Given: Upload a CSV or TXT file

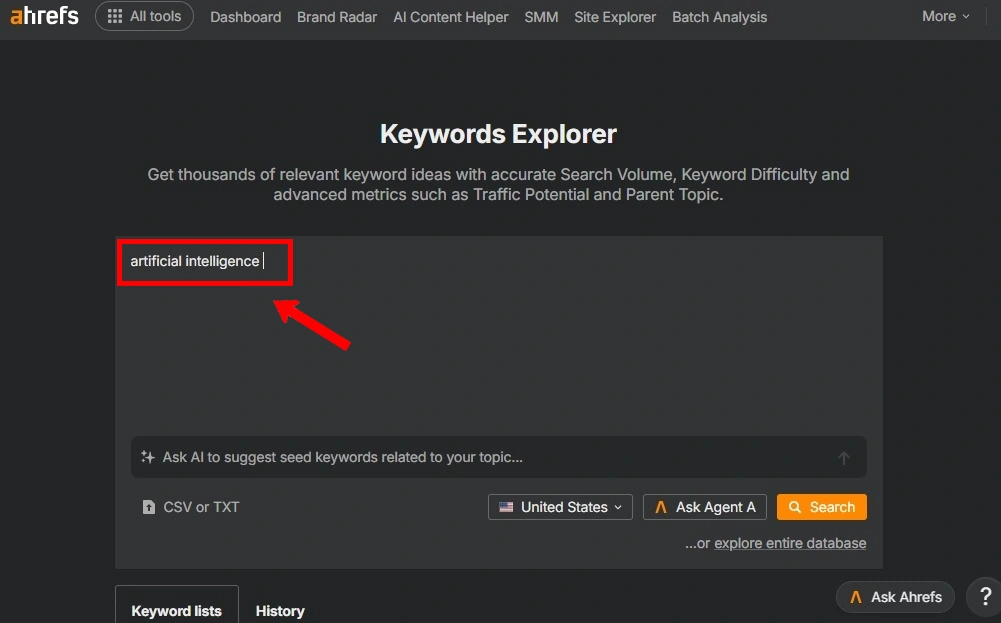Looking at the screenshot, I should [x=190, y=507].
